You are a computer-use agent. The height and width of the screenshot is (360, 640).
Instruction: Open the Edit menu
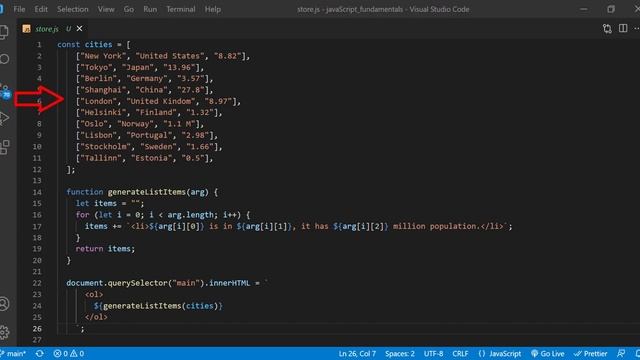41,9
